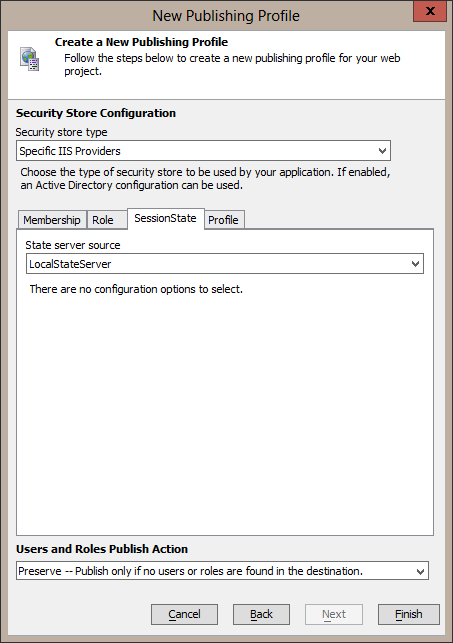This screenshot has width=453, height=643.
Task: Open the Profile tab
Action: (x=223, y=220)
